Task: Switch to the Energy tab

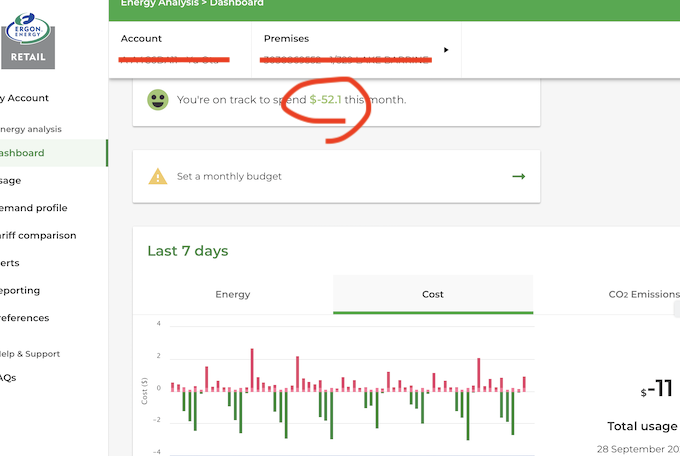Action: coord(233,295)
